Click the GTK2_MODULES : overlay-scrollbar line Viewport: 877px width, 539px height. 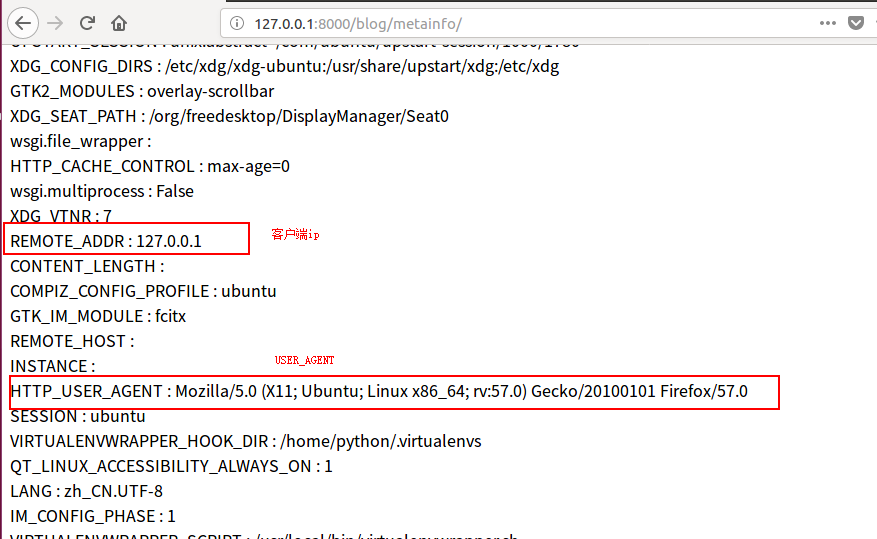(x=142, y=91)
